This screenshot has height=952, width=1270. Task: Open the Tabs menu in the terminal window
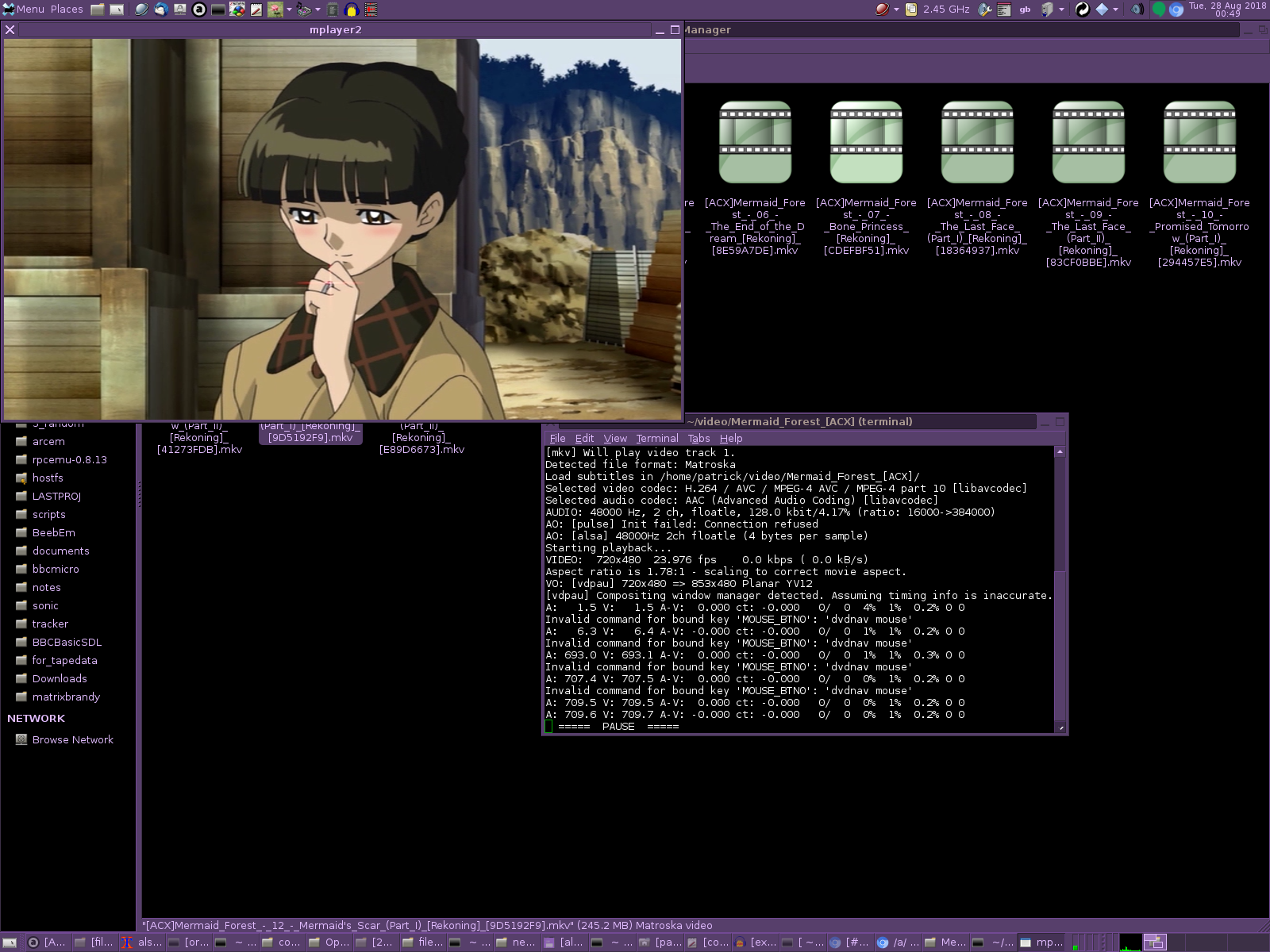[x=698, y=438]
